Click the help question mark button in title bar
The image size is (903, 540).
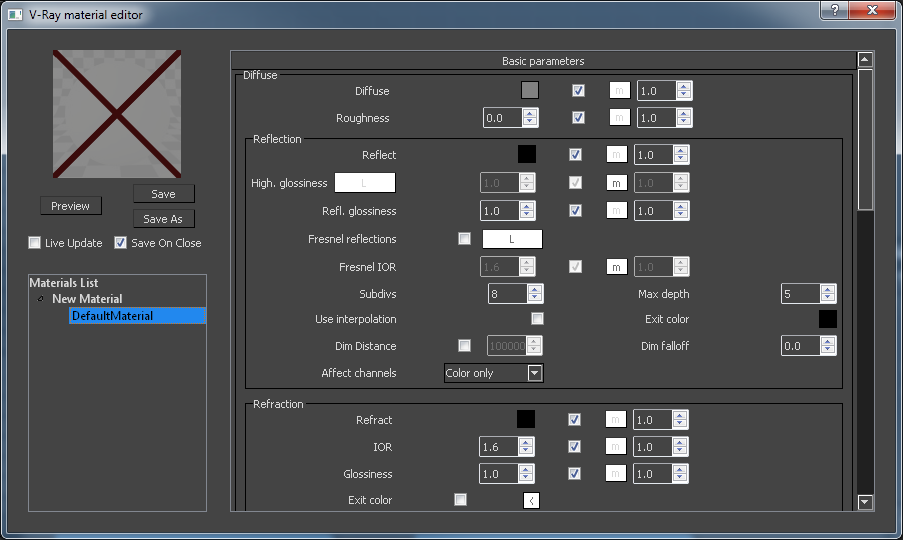834,10
